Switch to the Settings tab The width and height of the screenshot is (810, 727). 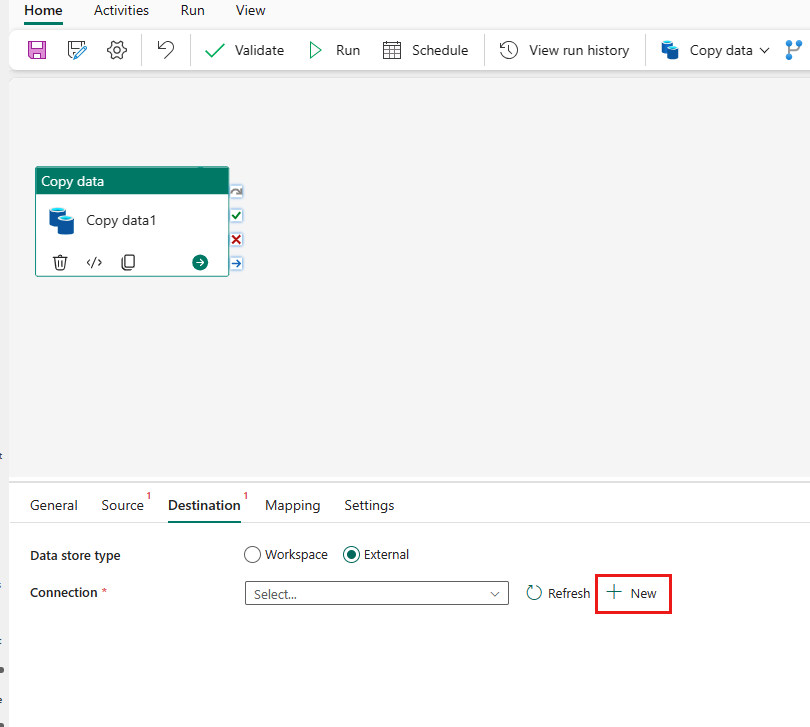coord(369,505)
